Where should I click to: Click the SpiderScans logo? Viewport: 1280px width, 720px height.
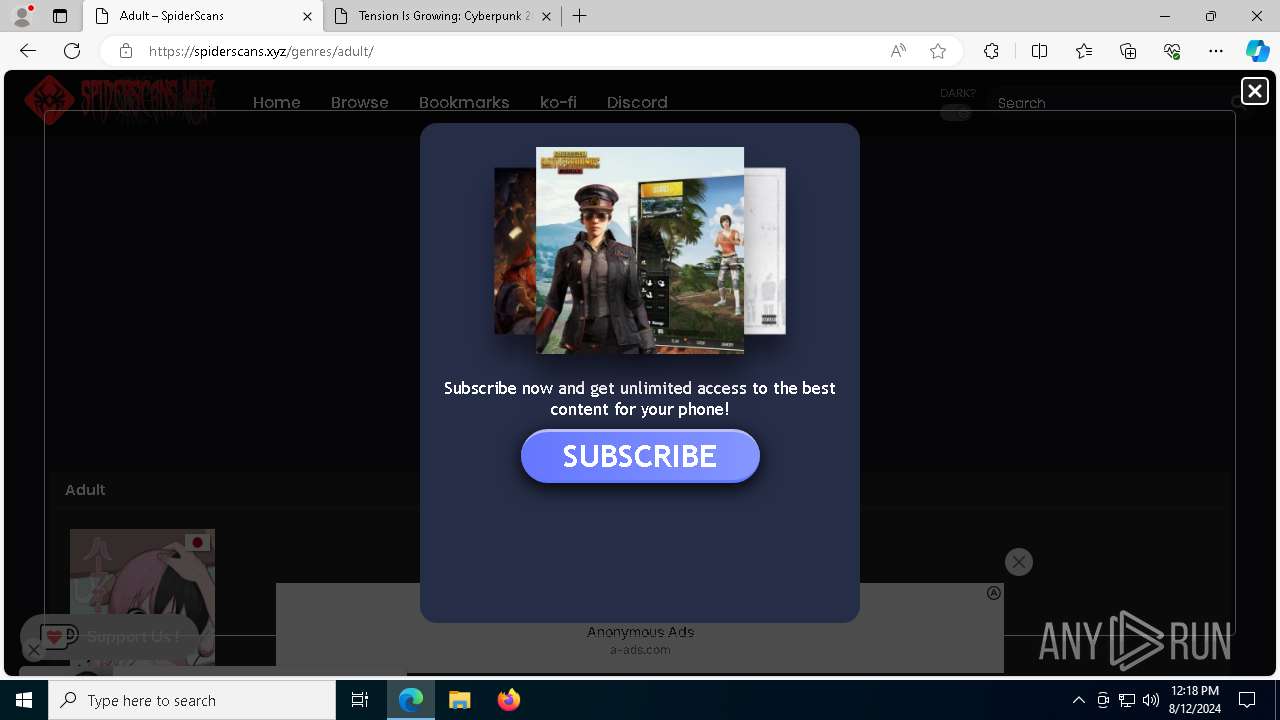pos(120,100)
